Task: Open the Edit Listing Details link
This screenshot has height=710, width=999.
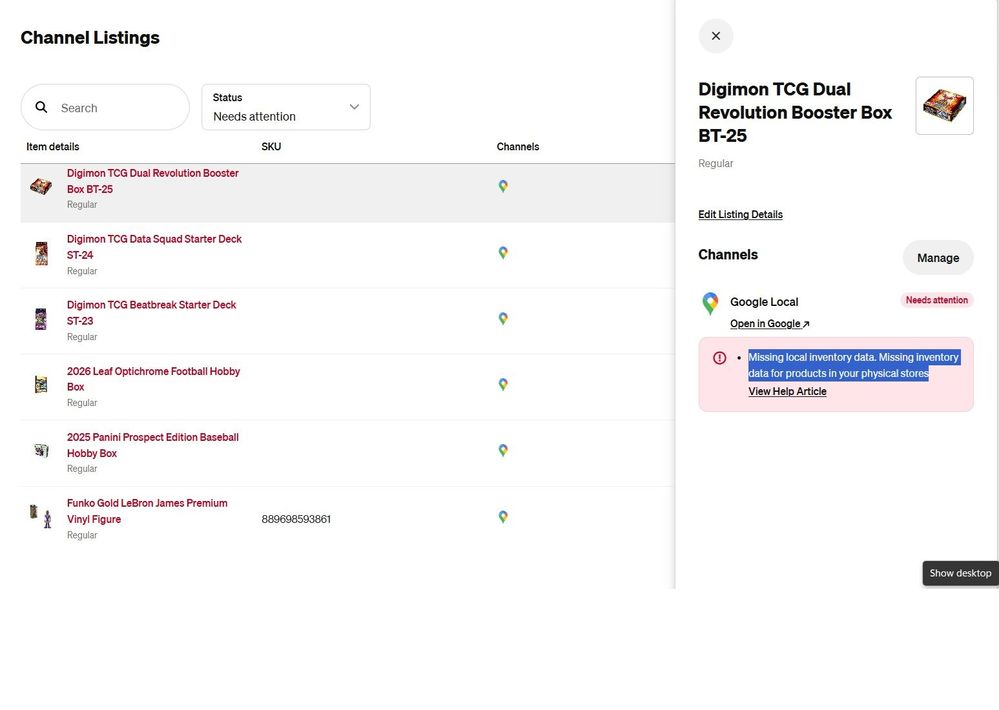Action: coord(740,214)
